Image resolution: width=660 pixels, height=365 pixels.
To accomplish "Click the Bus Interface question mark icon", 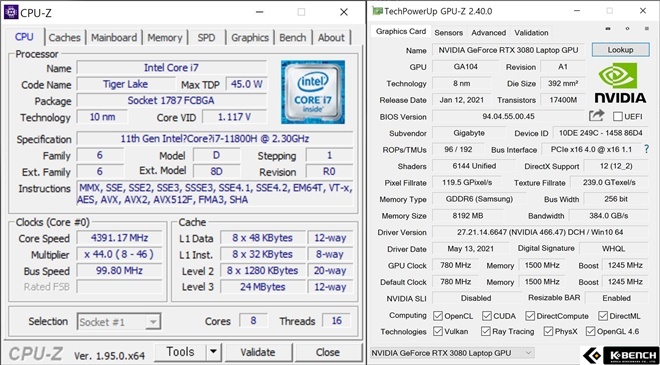I will [647, 149].
